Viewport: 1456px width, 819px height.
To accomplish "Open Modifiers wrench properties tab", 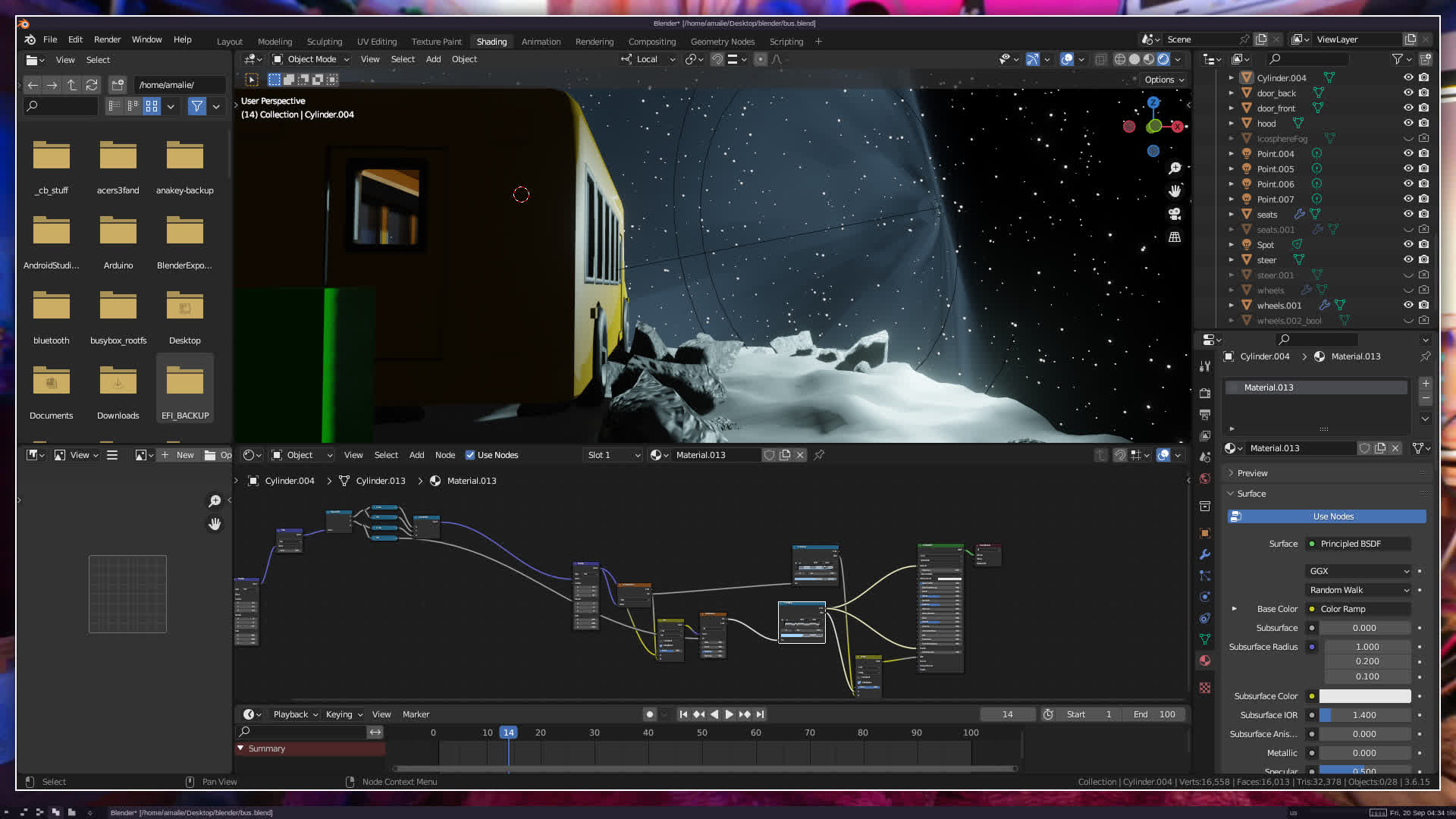I will click(x=1205, y=554).
